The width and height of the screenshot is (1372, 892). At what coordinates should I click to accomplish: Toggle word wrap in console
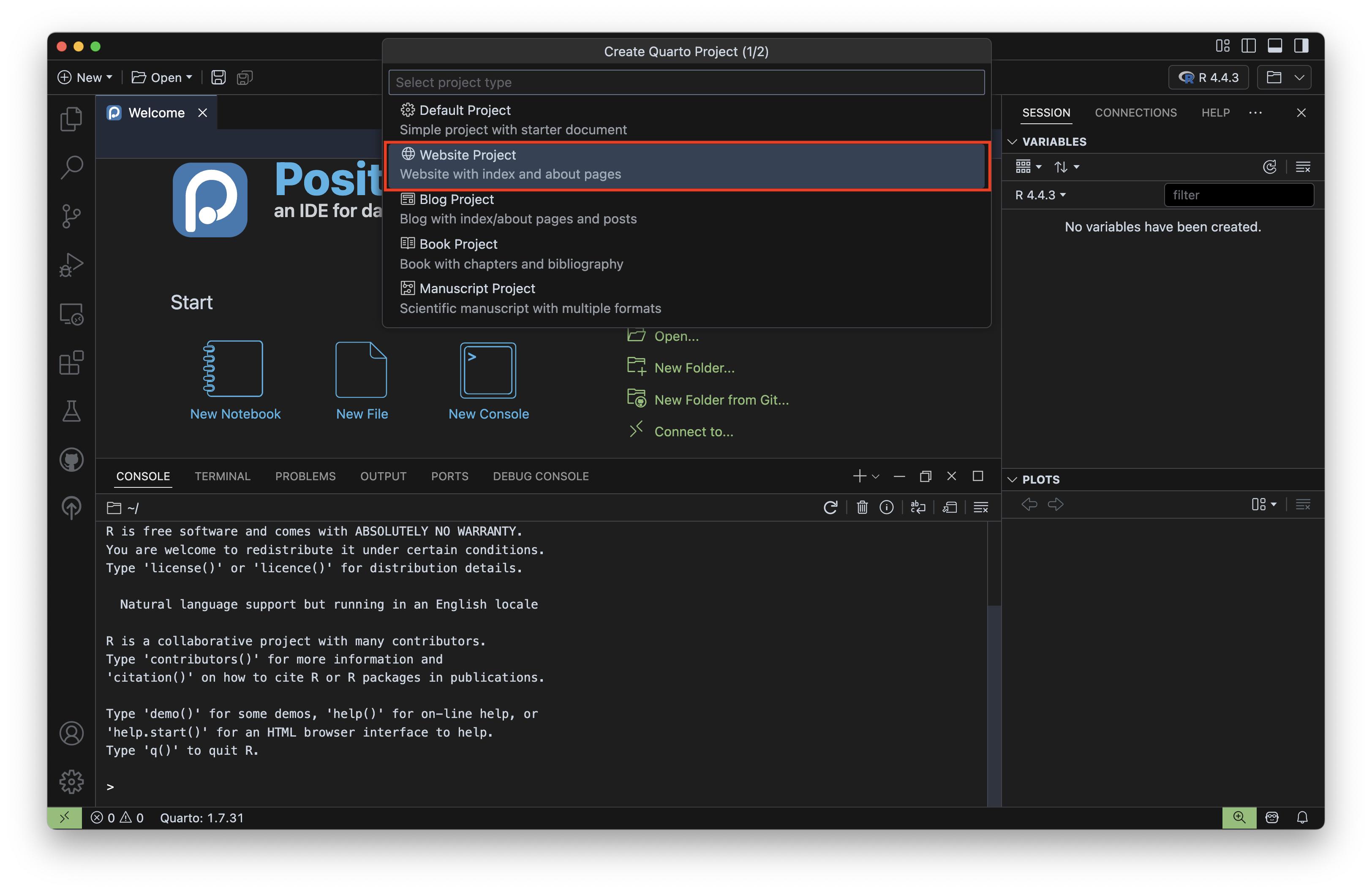[x=918, y=507]
